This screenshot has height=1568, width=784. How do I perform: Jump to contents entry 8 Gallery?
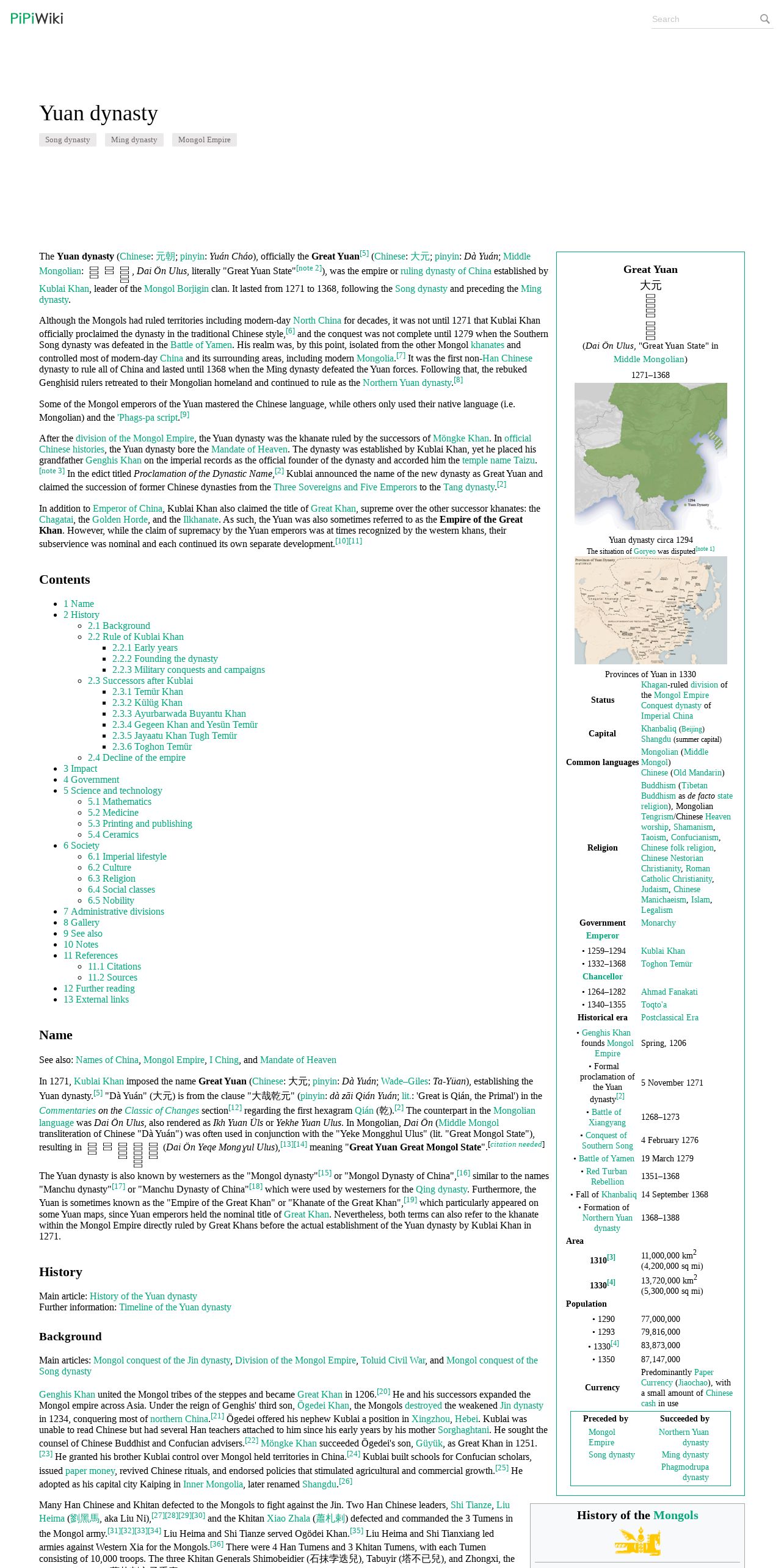click(81, 923)
